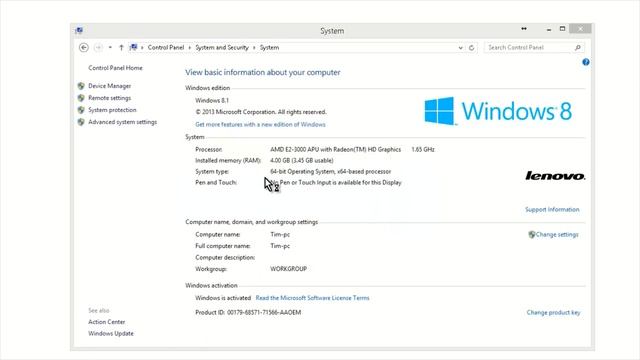Select System and Security breadcrumb
640x360 pixels.
222,47
